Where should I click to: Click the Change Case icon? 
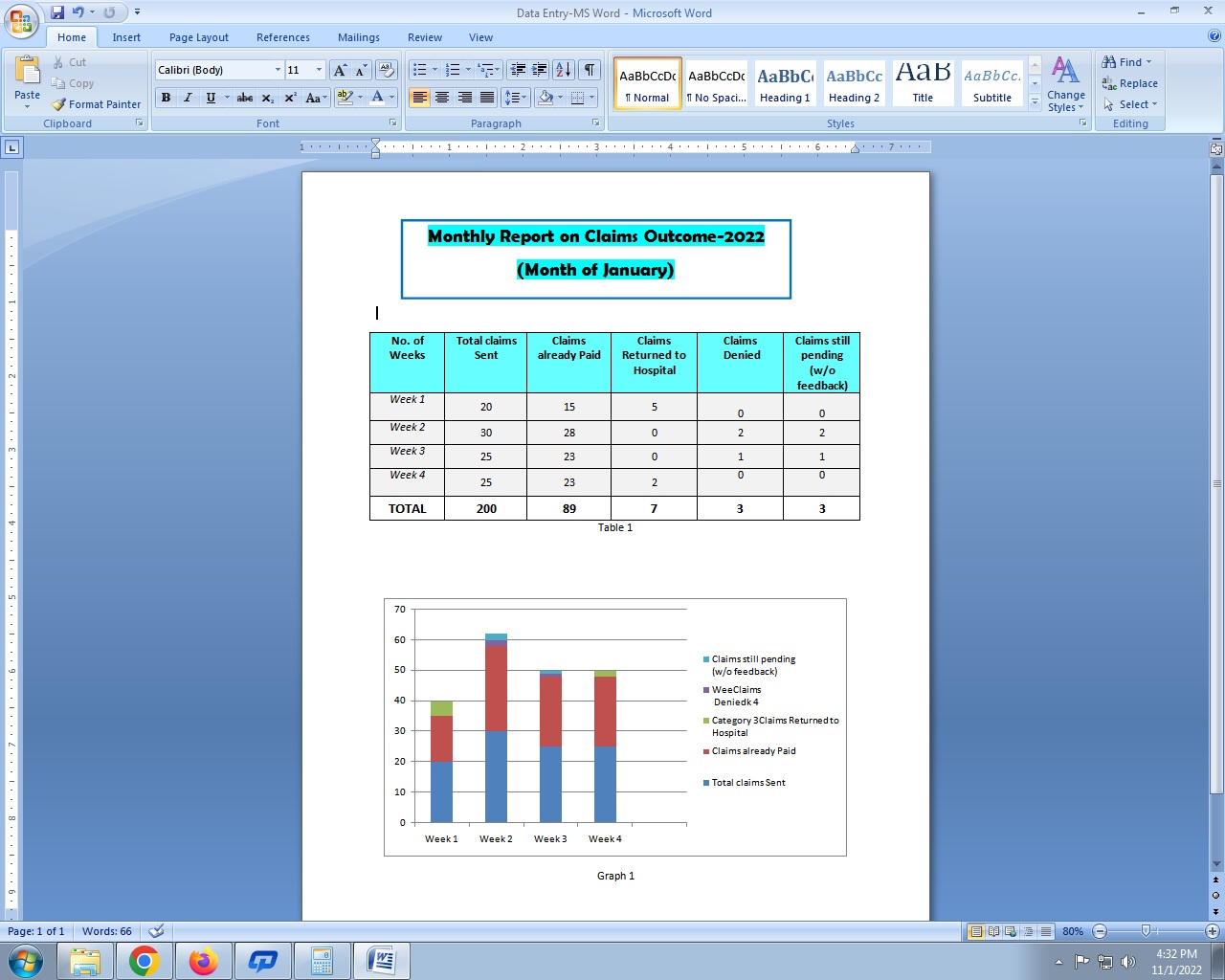(x=316, y=98)
